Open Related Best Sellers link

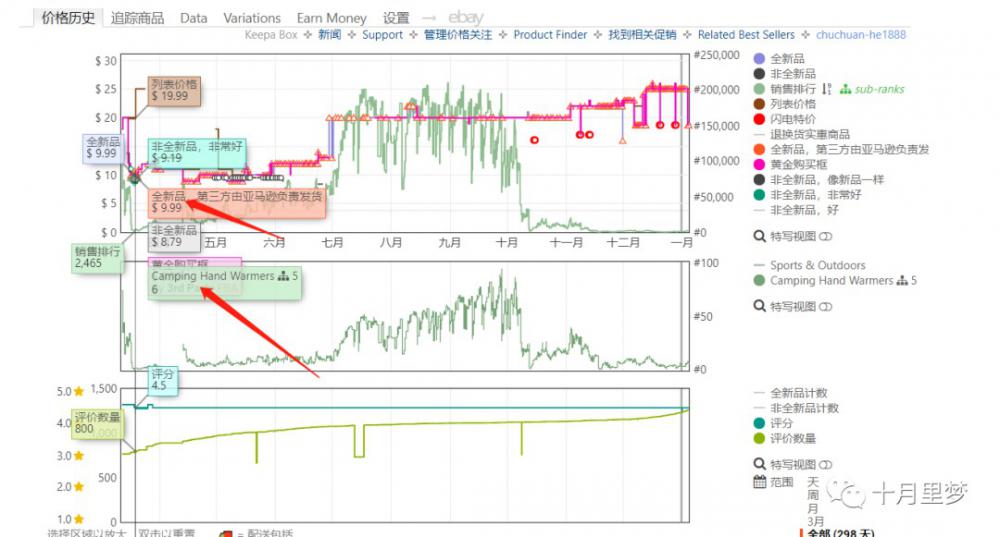[746, 34]
